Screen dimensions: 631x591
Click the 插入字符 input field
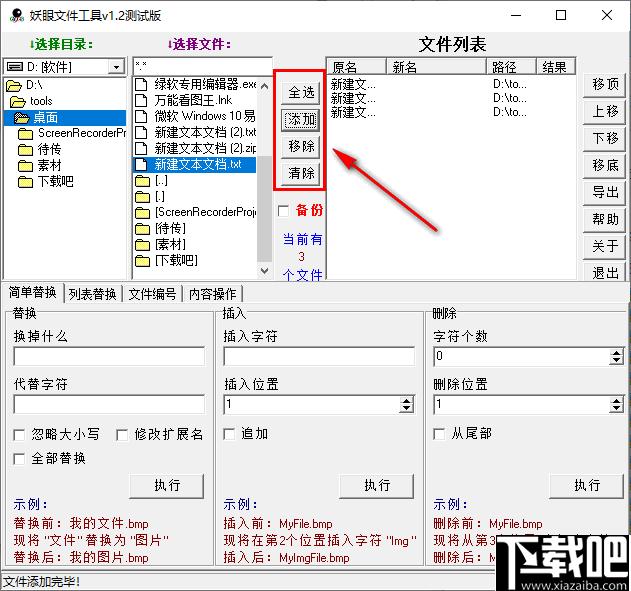[x=319, y=356]
